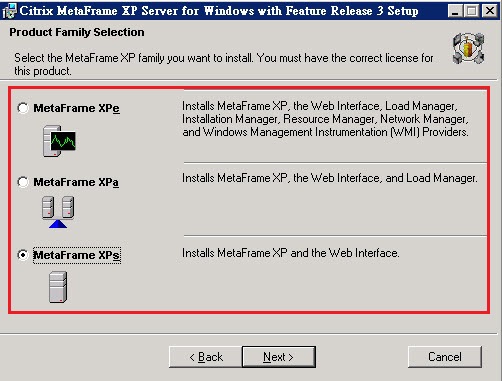The width and height of the screenshot is (502, 381).
Task: Click the XPa description mentioning Load Manager
Action: (330, 178)
